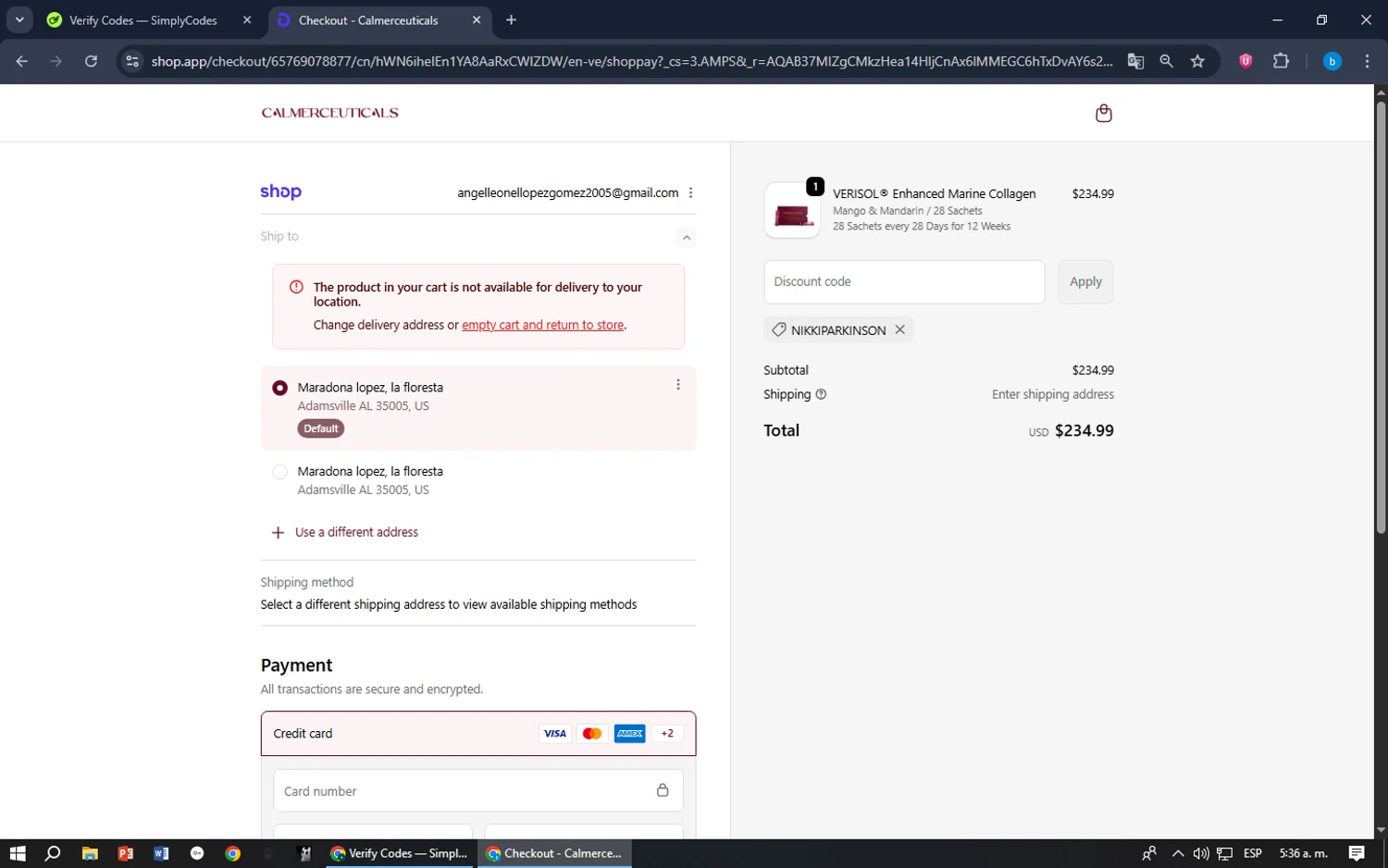The height and width of the screenshot is (868, 1388).
Task: Open the Chrome profile avatar
Action: (x=1332, y=61)
